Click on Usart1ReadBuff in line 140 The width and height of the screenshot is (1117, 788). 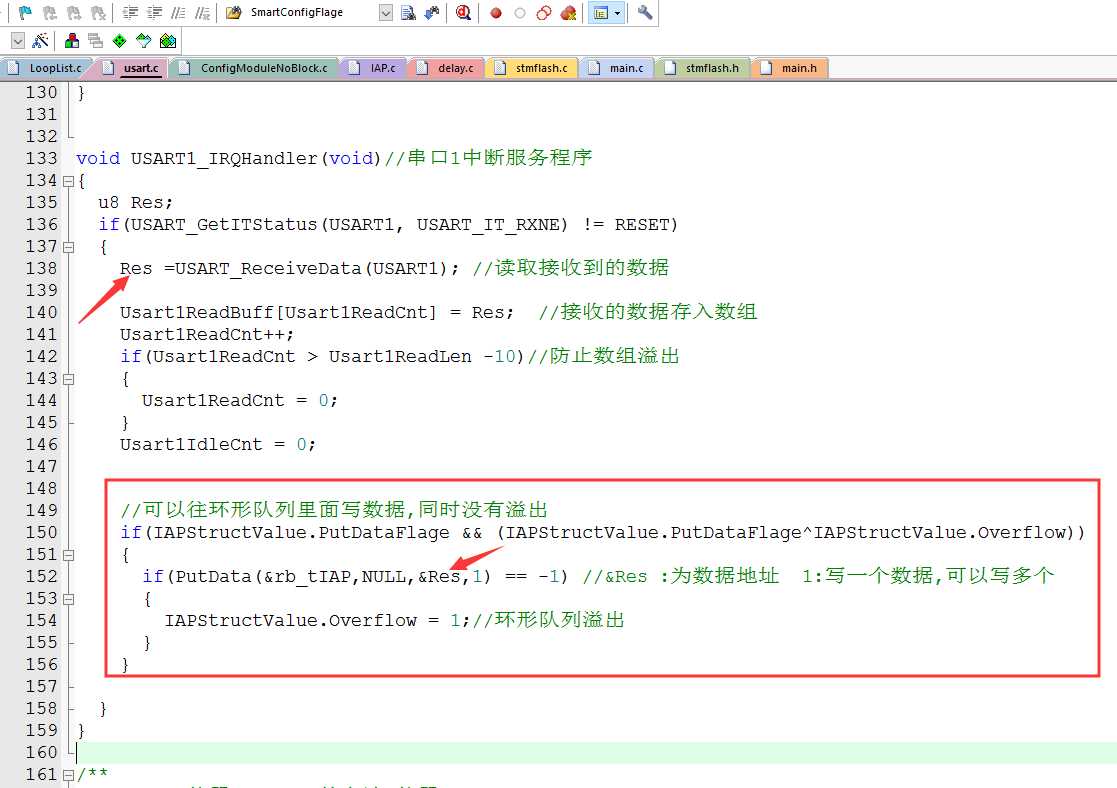[197, 312]
